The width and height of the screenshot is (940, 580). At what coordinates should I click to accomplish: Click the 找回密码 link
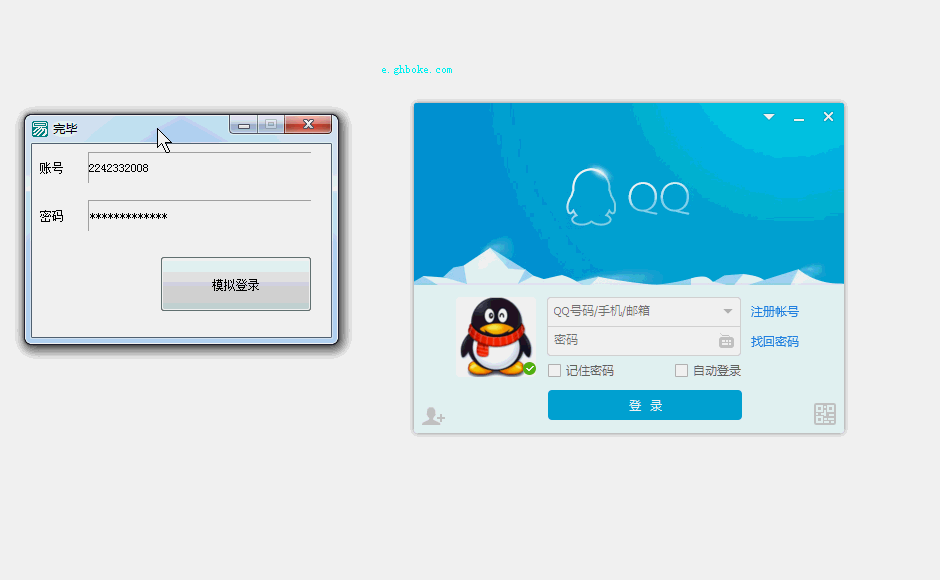pyautogui.click(x=775, y=342)
